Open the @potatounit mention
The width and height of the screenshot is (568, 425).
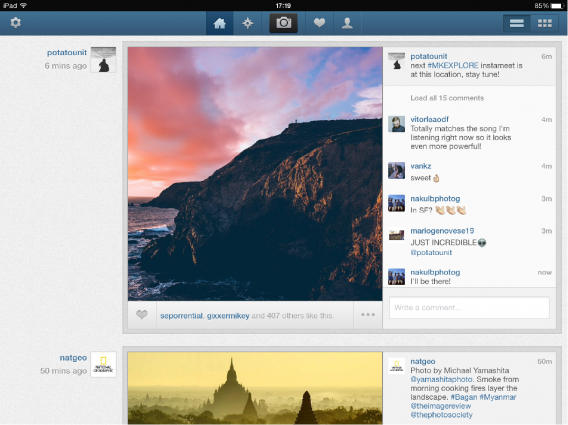pos(431,253)
